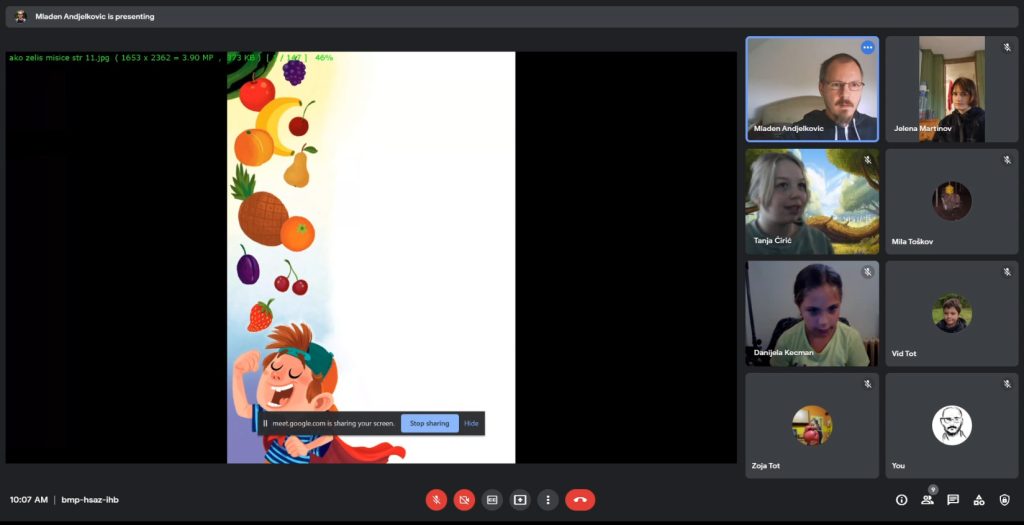Select Tanja Ćirić's video tile
The height and width of the screenshot is (525, 1024).
point(812,201)
